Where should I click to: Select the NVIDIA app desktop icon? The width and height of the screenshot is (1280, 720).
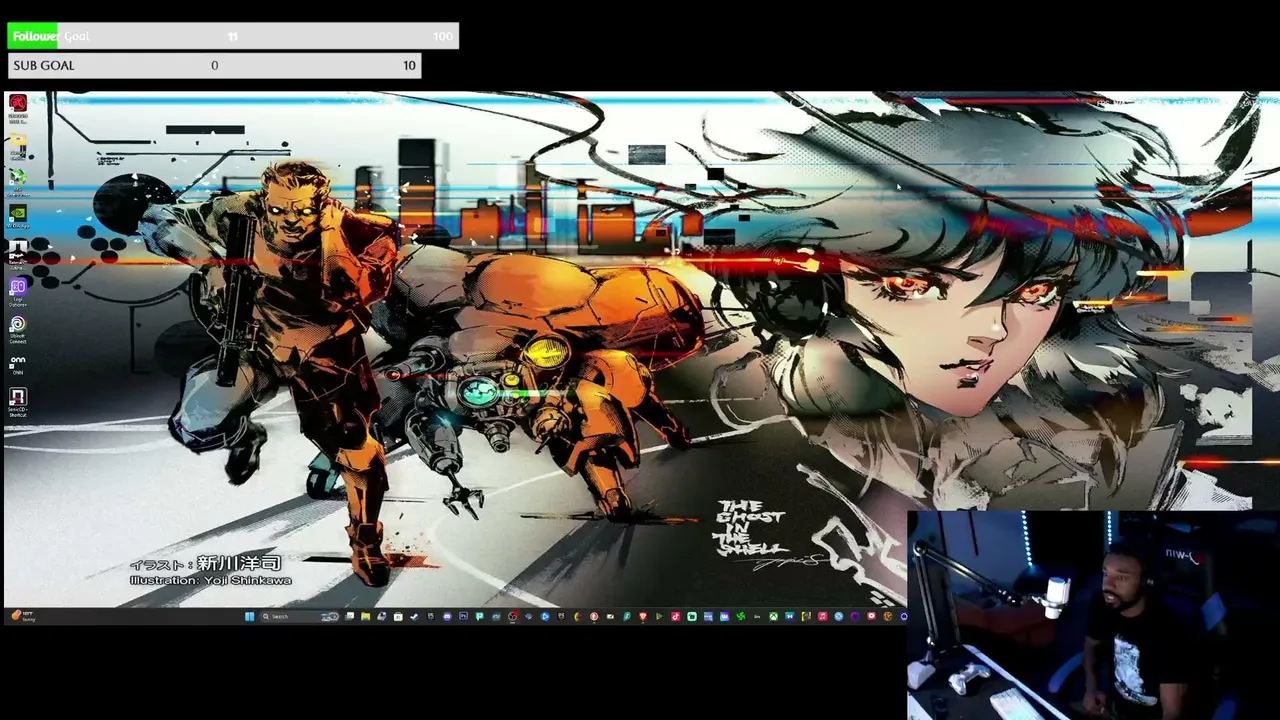18,217
